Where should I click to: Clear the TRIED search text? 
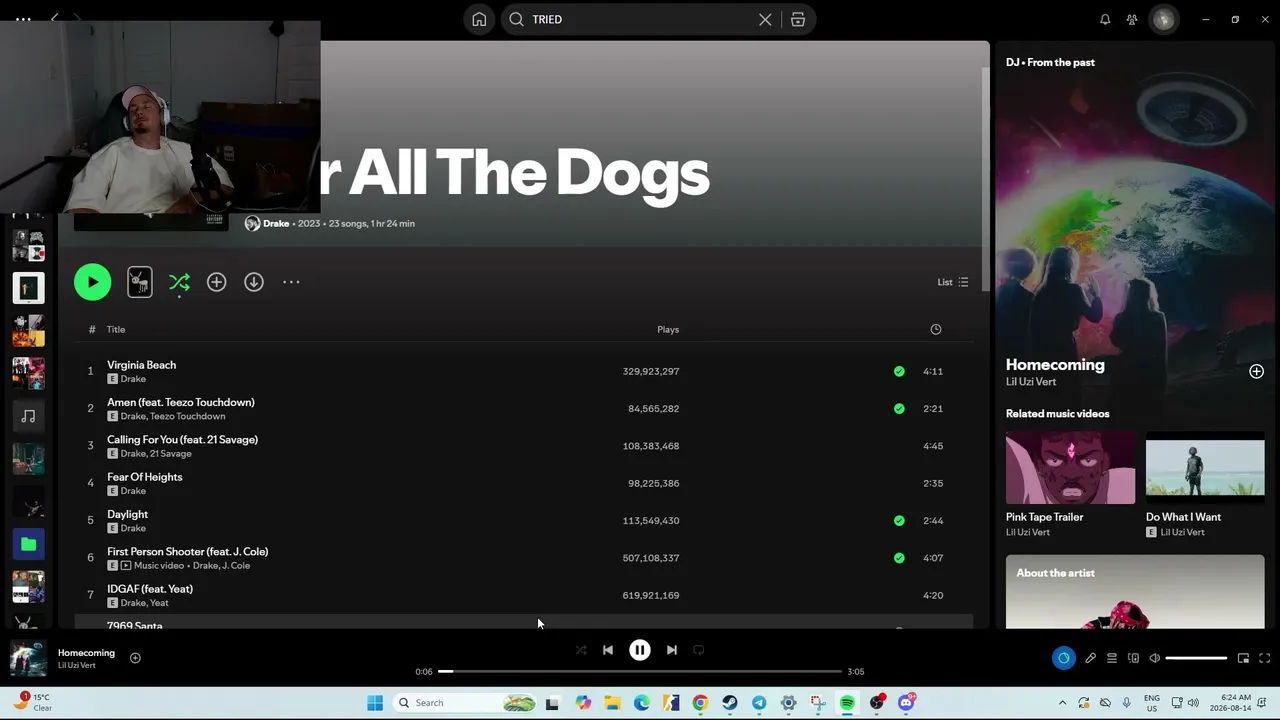(x=765, y=19)
